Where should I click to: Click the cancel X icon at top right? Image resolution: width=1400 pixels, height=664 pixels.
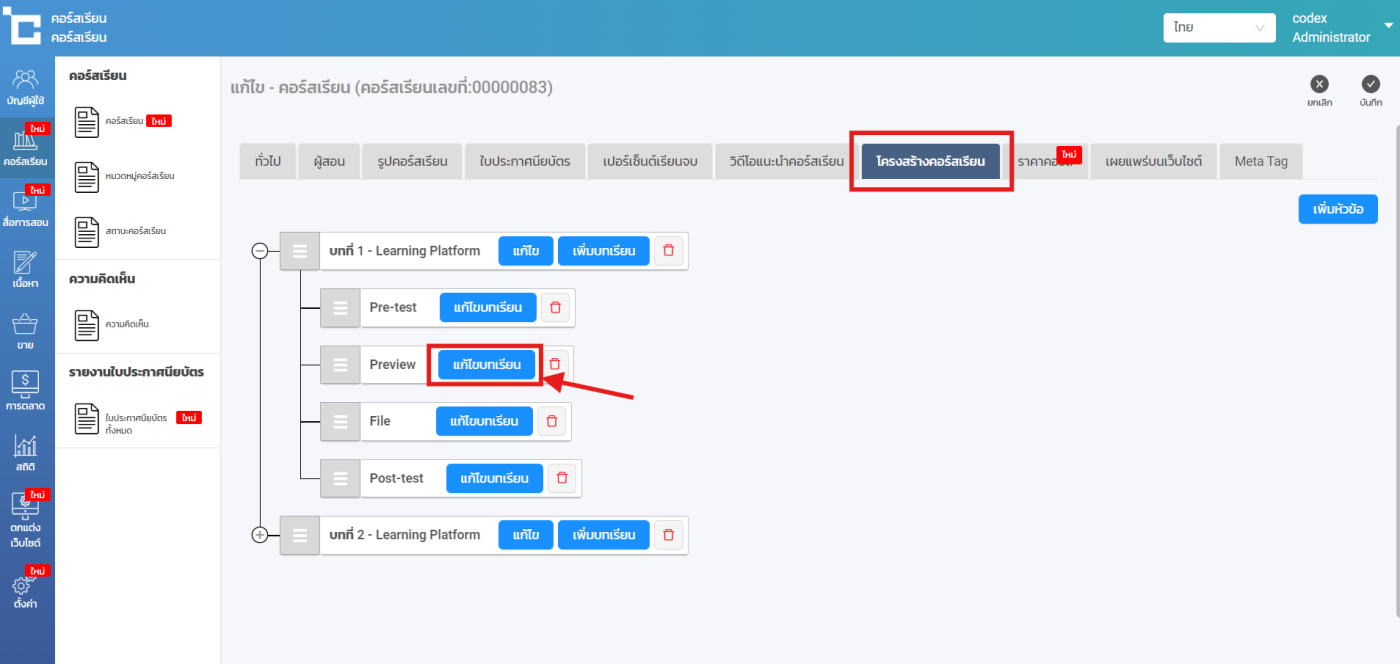pos(1319,85)
